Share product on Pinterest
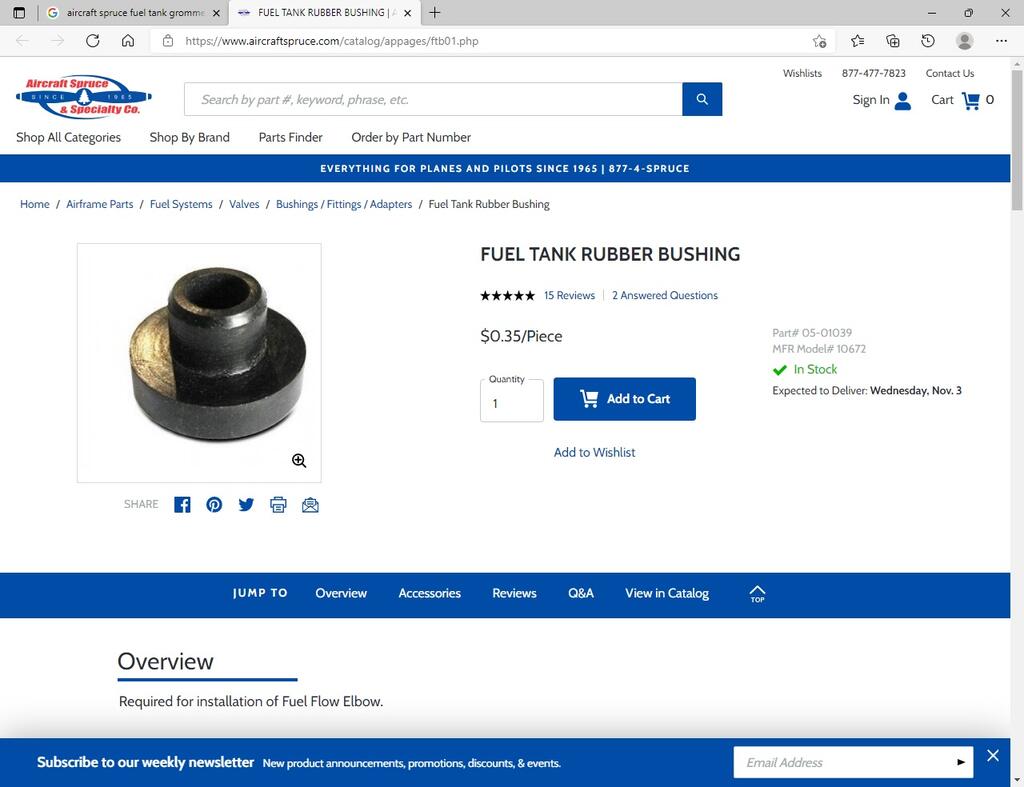This screenshot has width=1024, height=787. click(x=214, y=505)
